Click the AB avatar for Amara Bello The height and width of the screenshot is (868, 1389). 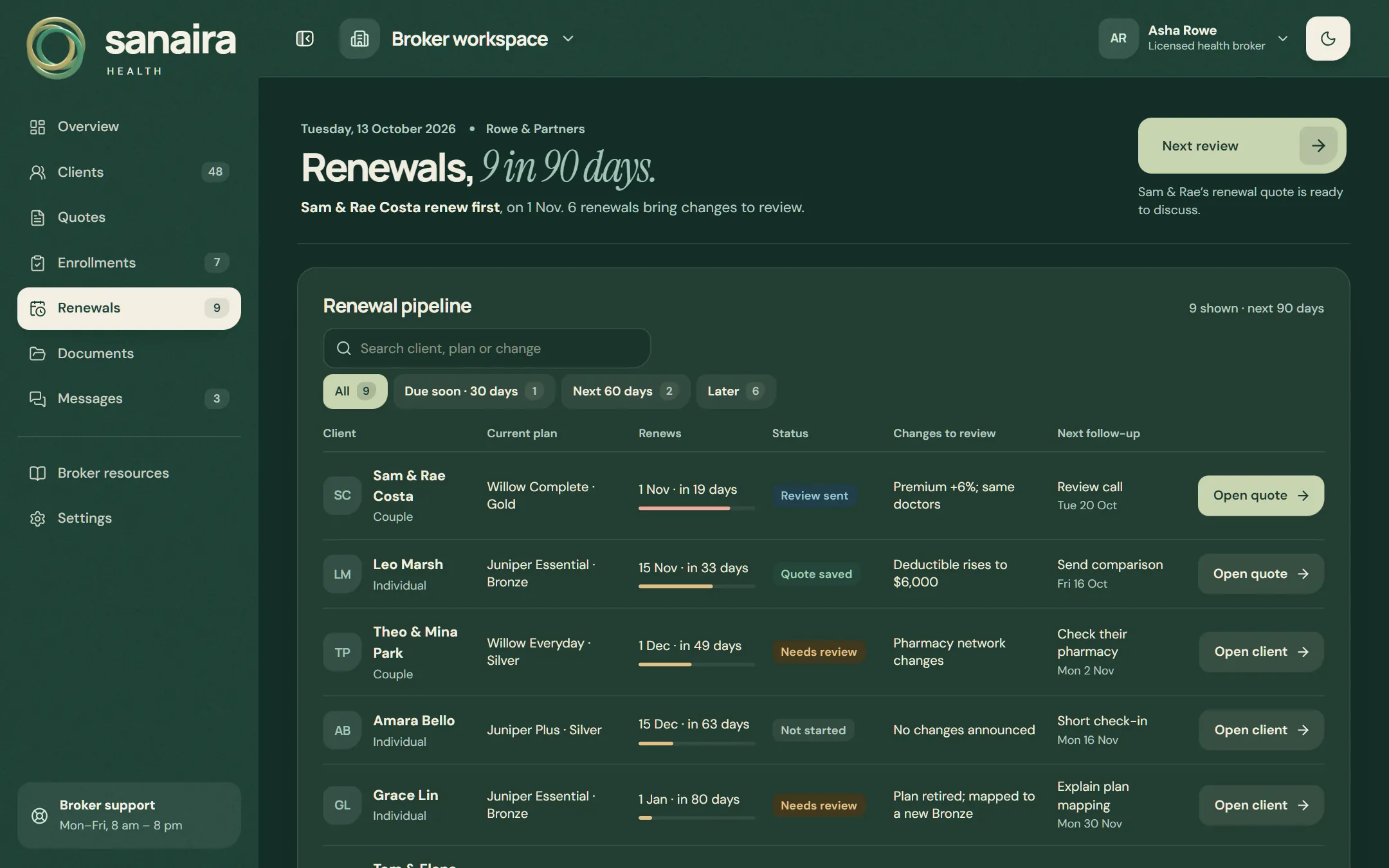pos(342,730)
